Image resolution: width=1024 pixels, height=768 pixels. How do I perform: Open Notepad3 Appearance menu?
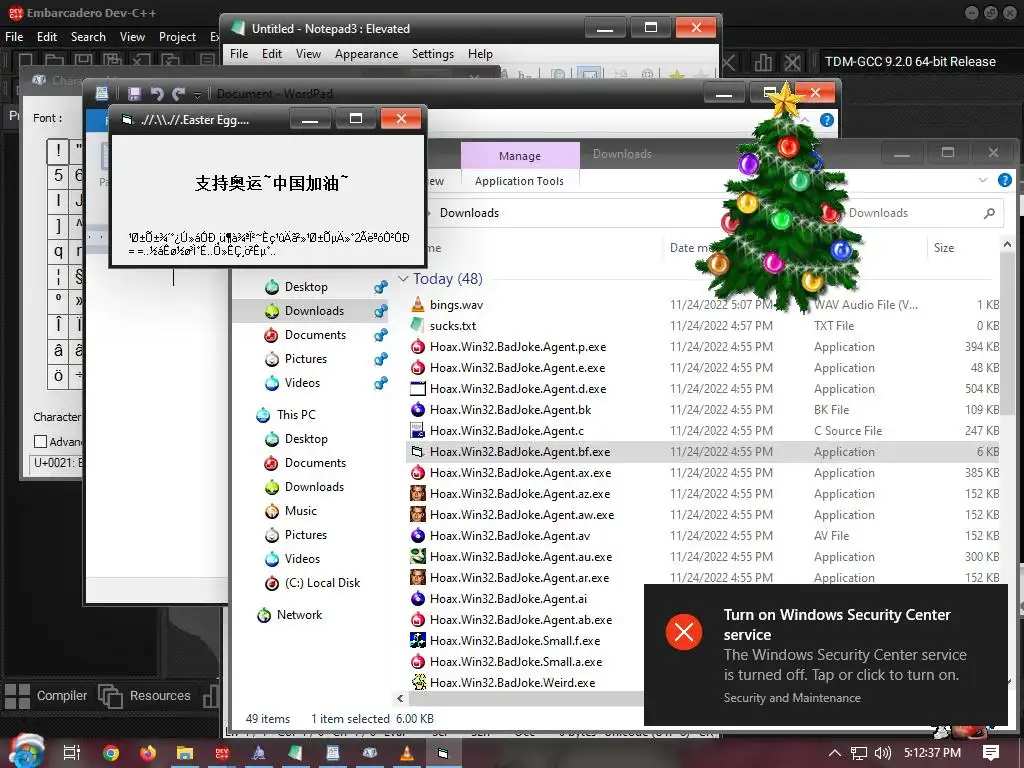coord(366,54)
